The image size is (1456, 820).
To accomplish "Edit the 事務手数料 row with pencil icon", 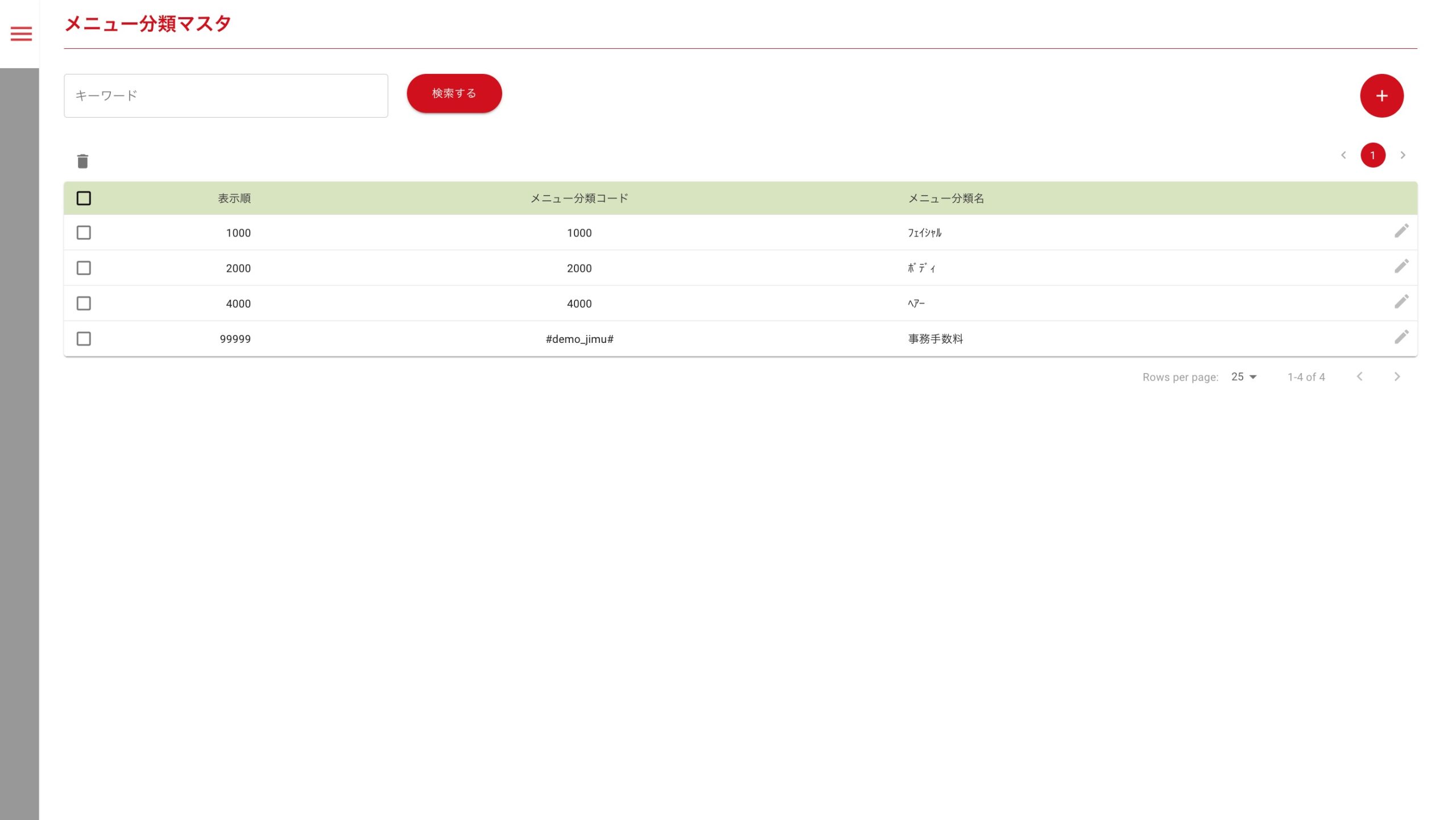I will (x=1401, y=337).
